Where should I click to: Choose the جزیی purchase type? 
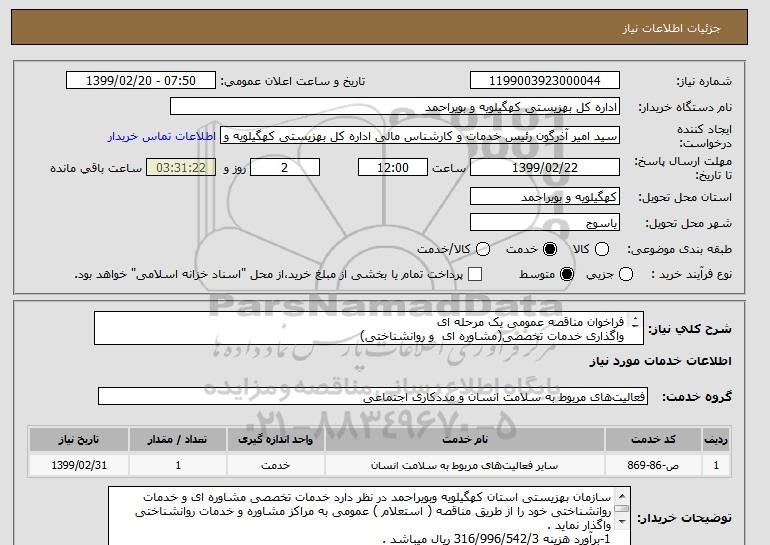click(626, 274)
